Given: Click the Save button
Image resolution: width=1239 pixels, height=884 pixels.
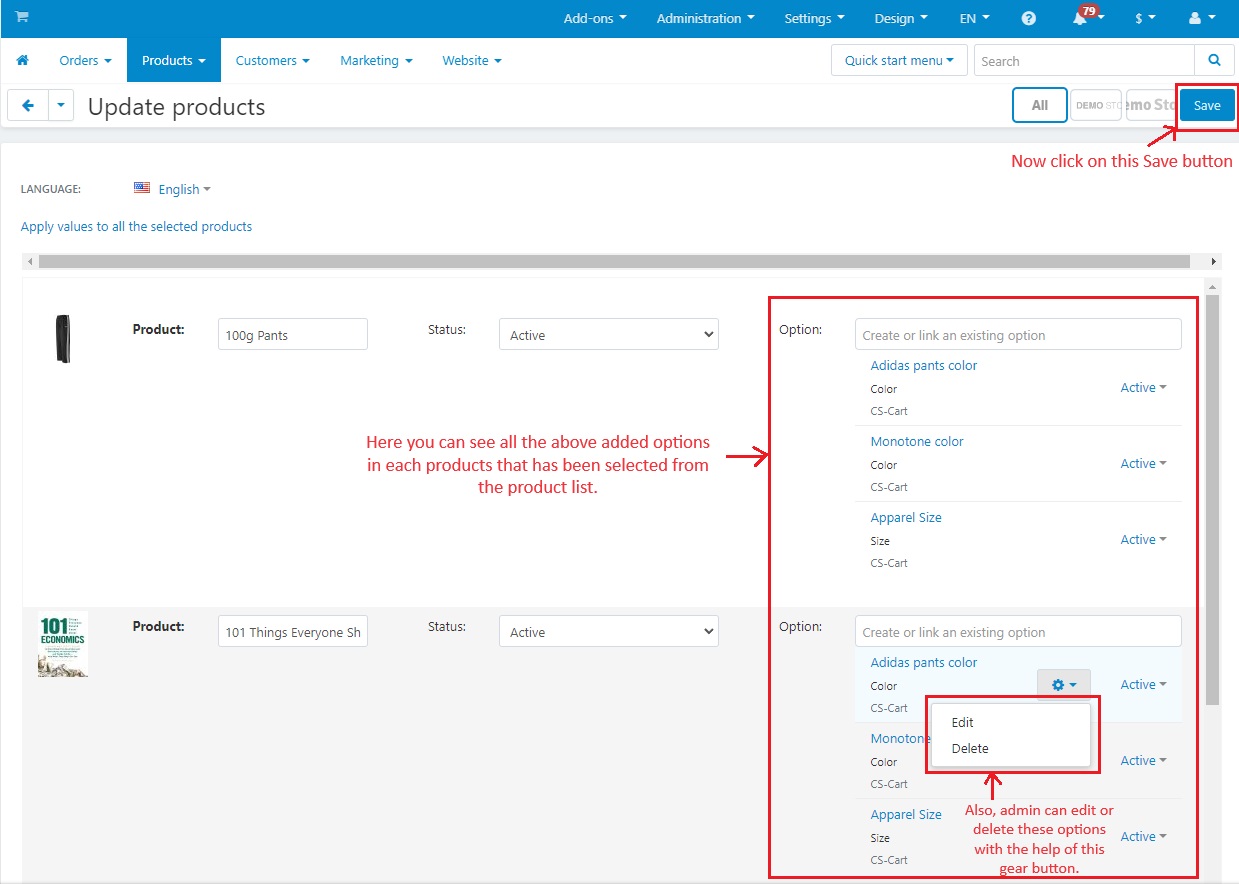Looking at the screenshot, I should (x=1207, y=105).
